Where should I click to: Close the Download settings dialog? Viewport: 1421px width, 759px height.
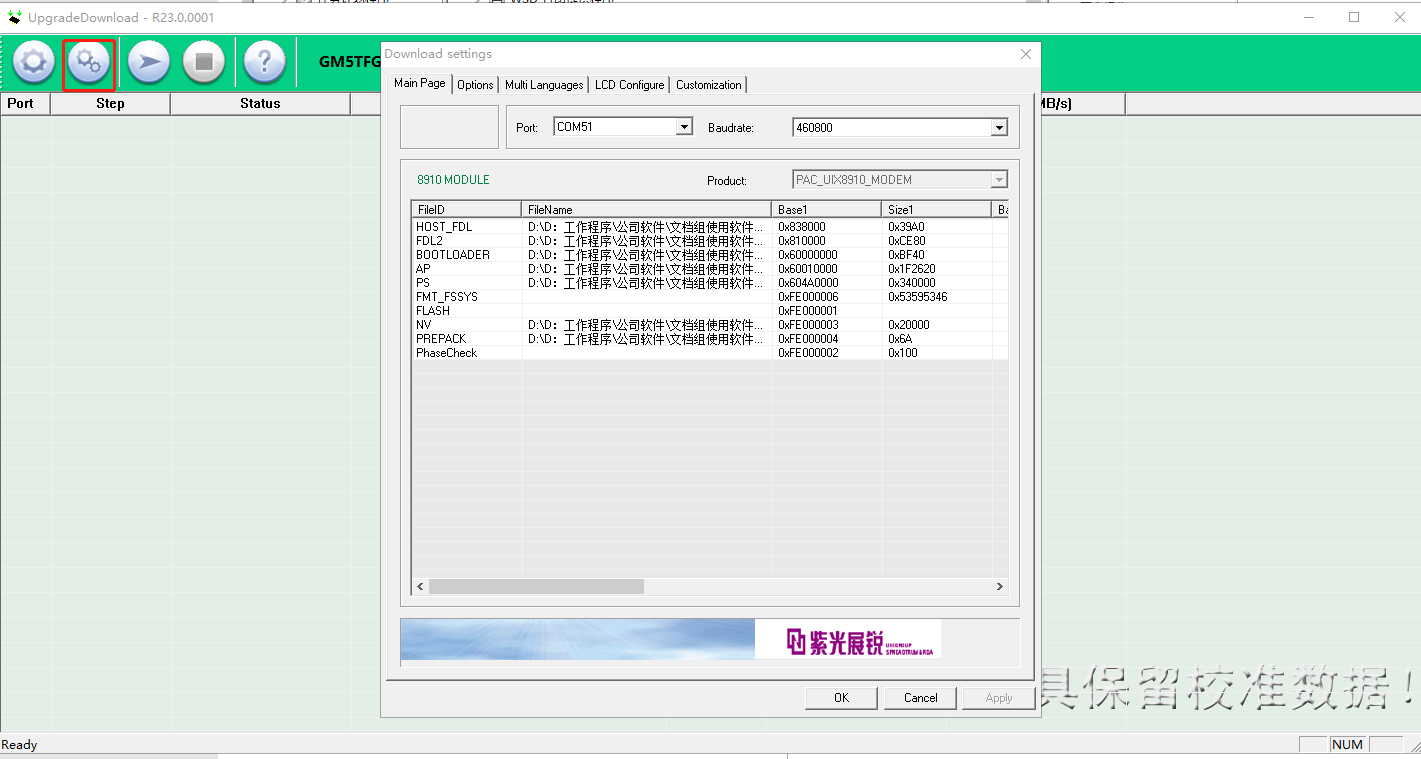1025,54
